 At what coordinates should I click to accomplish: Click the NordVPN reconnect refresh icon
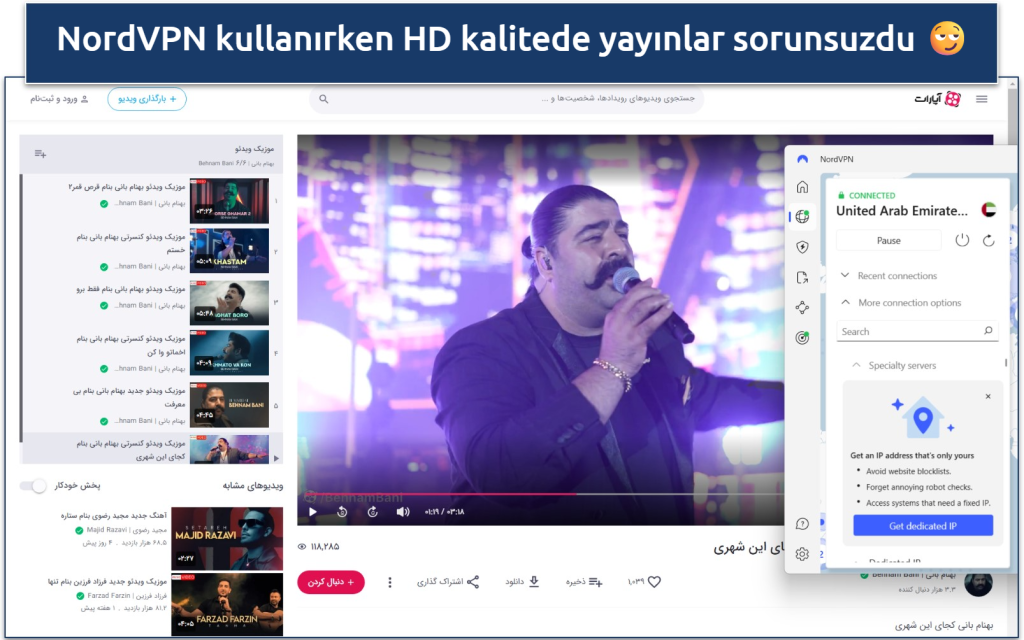[x=989, y=240]
